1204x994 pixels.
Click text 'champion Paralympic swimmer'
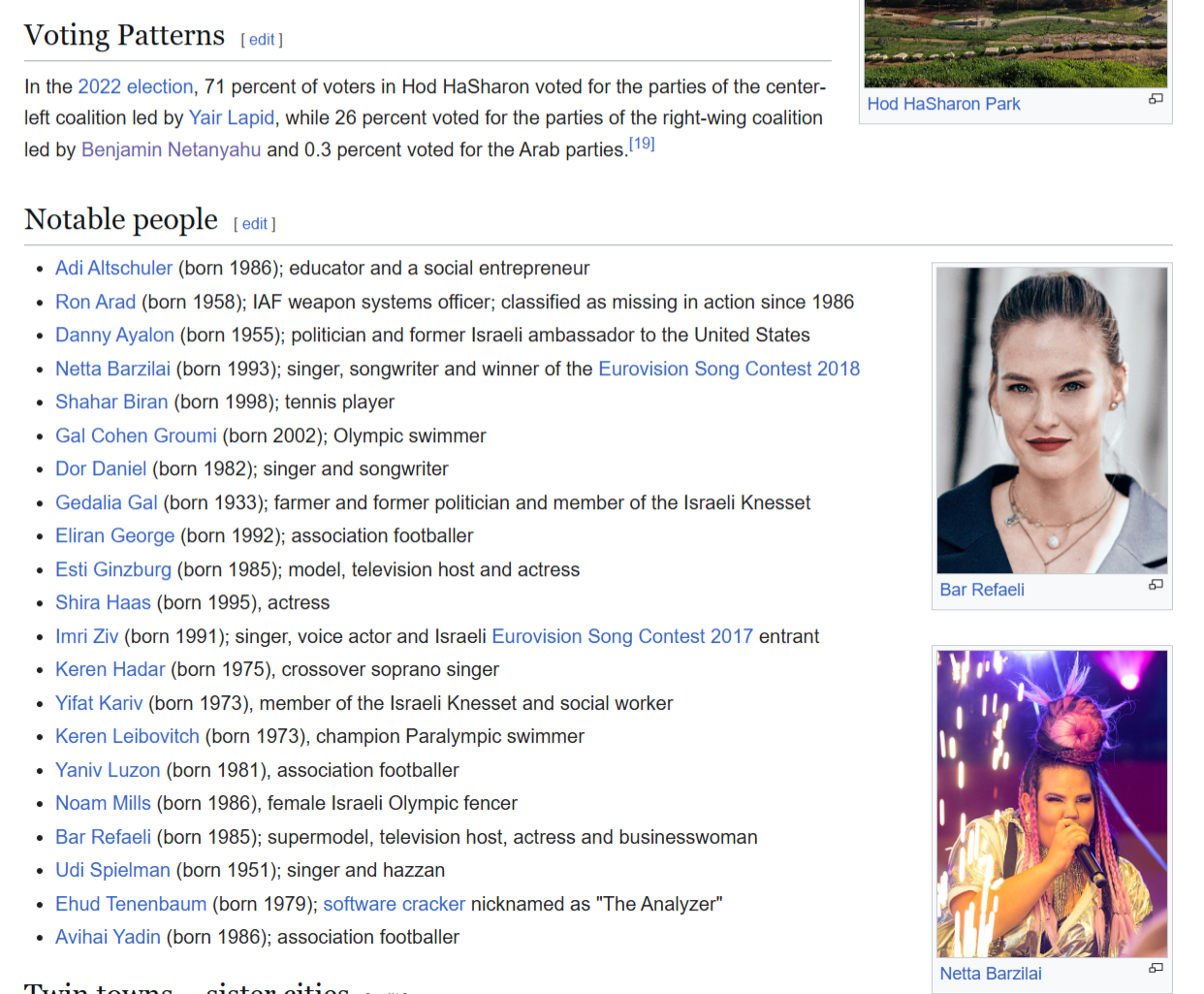click(x=450, y=736)
